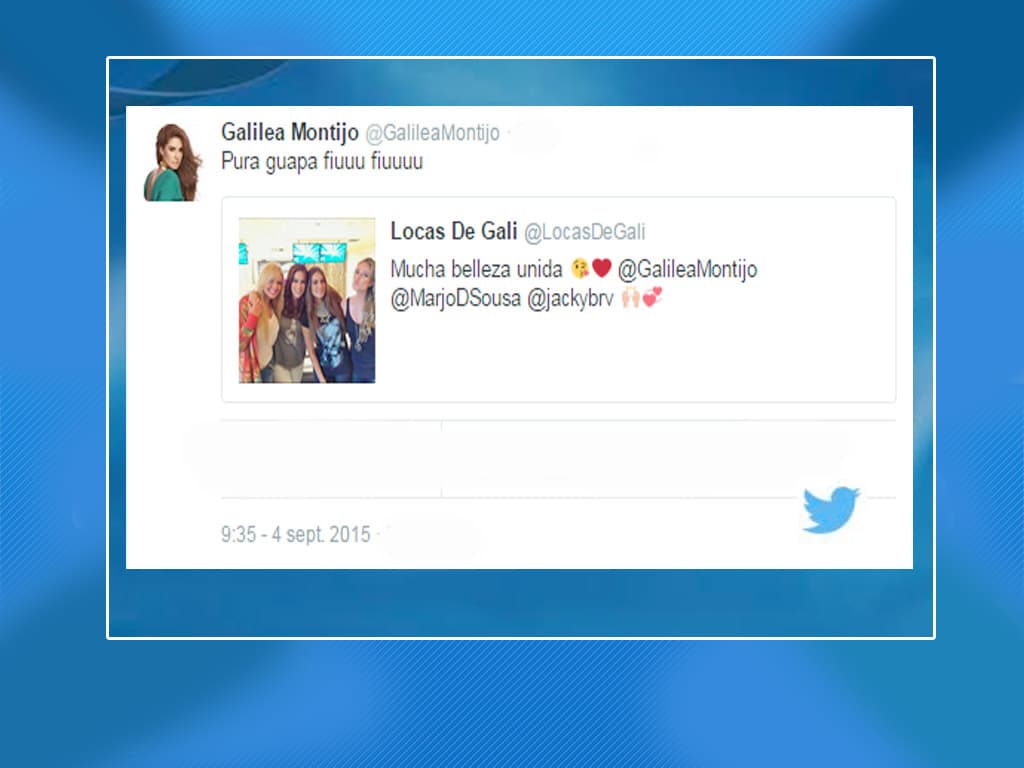1024x768 pixels.
Task: Click the Locas De Gali display name
Action: [454, 231]
